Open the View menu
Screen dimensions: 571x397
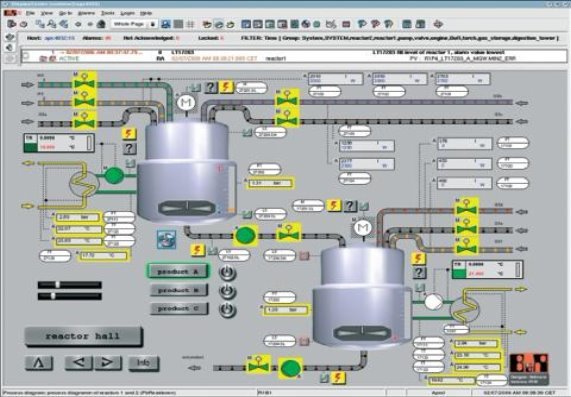47,13
